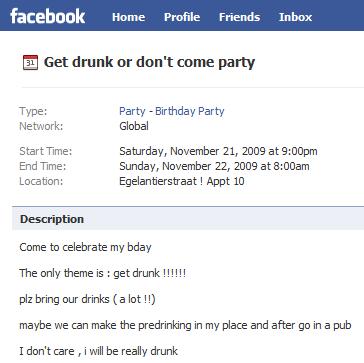Click the Egelantierstraat location text
364x363 pixels.
(182, 181)
